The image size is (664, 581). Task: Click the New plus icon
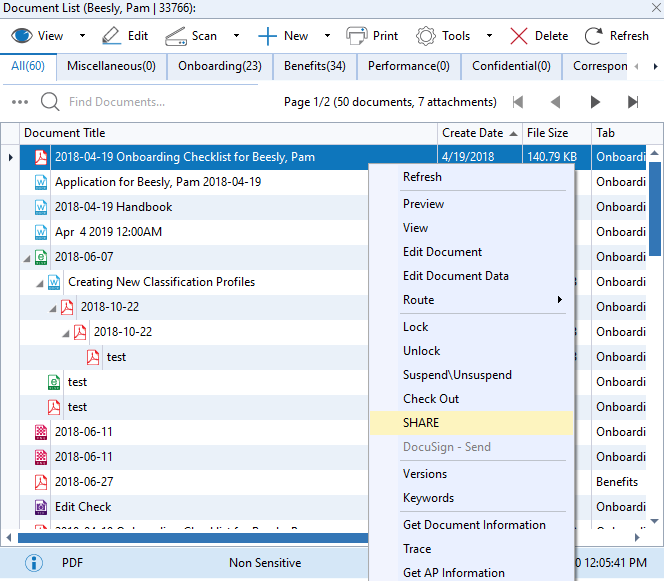coord(267,36)
